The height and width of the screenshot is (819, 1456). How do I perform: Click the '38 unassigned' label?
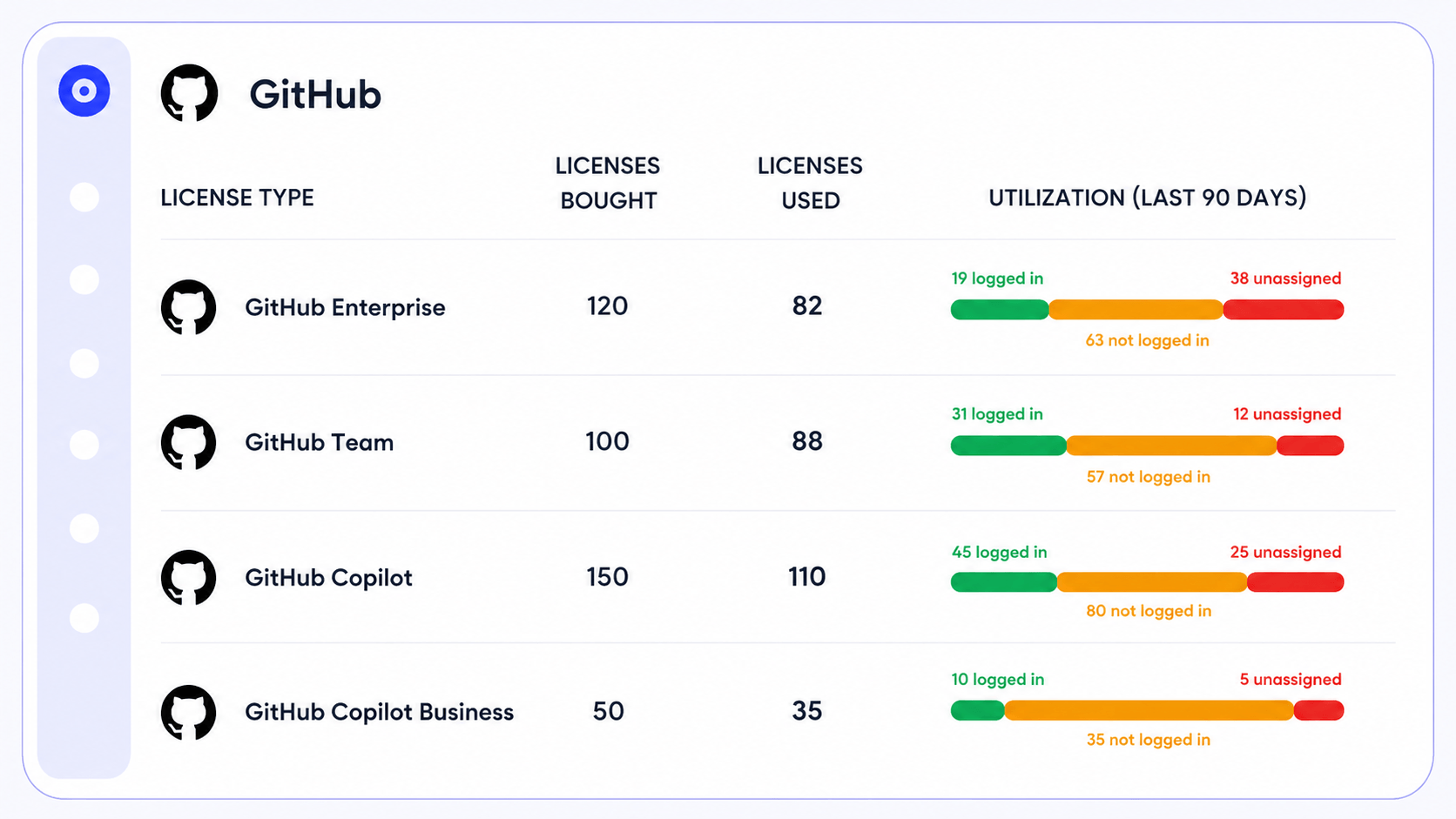click(1285, 279)
